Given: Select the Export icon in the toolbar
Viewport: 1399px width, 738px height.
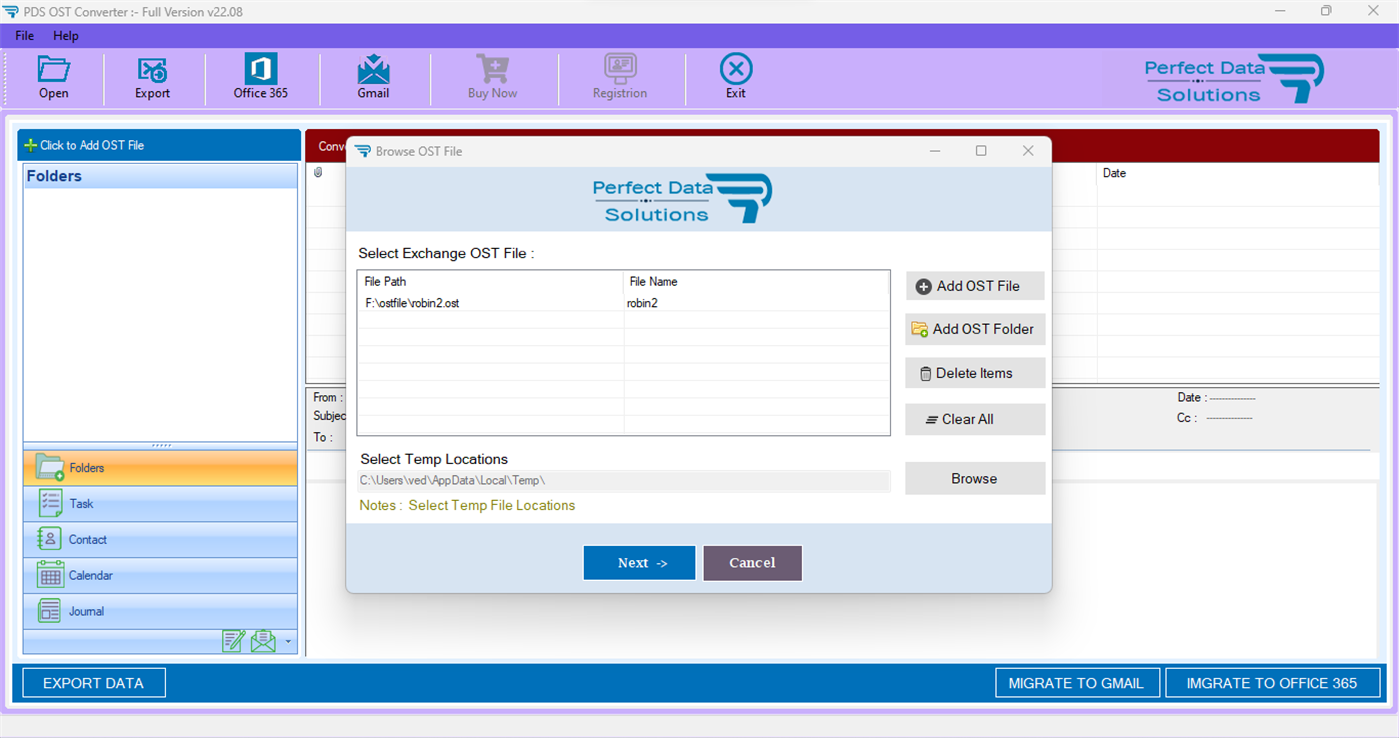Looking at the screenshot, I should pos(152,76).
